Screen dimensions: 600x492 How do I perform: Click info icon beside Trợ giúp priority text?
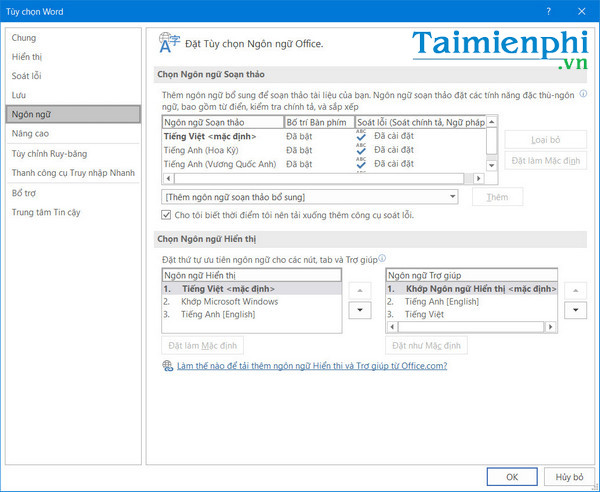point(382,258)
